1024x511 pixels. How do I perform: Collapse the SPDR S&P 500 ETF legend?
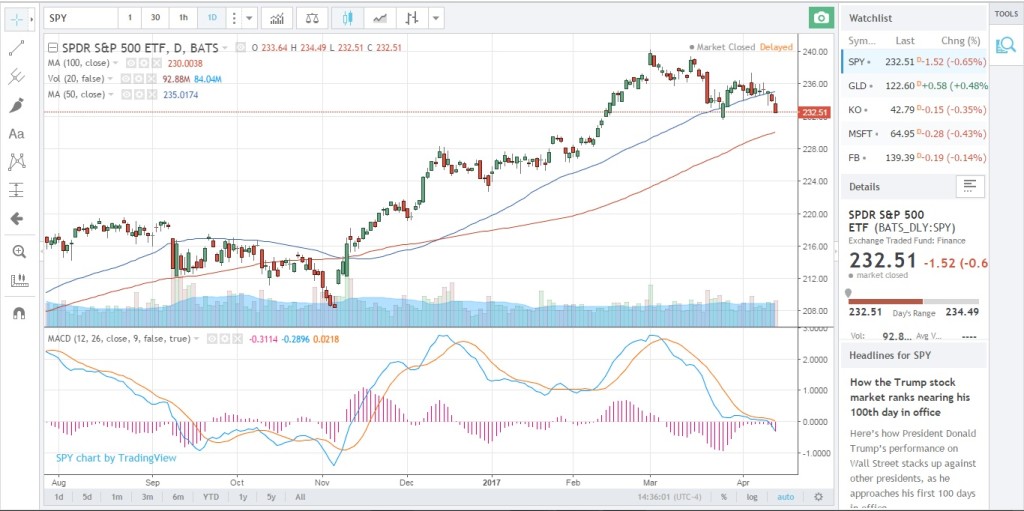click(52, 47)
